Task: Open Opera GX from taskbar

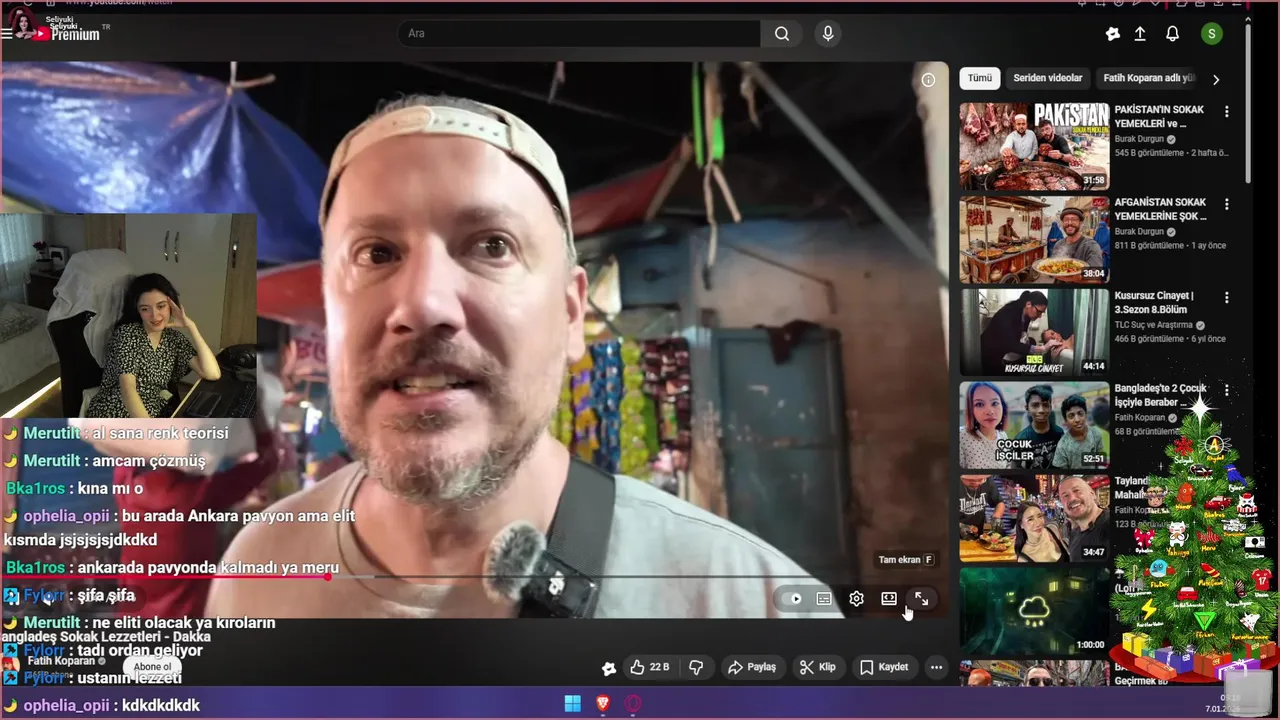Action: (x=632, y=704)
